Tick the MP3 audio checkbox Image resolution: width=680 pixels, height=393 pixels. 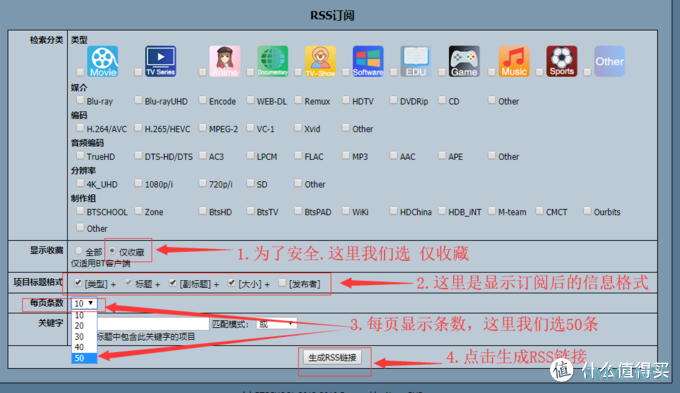click(x=346, y=156)
